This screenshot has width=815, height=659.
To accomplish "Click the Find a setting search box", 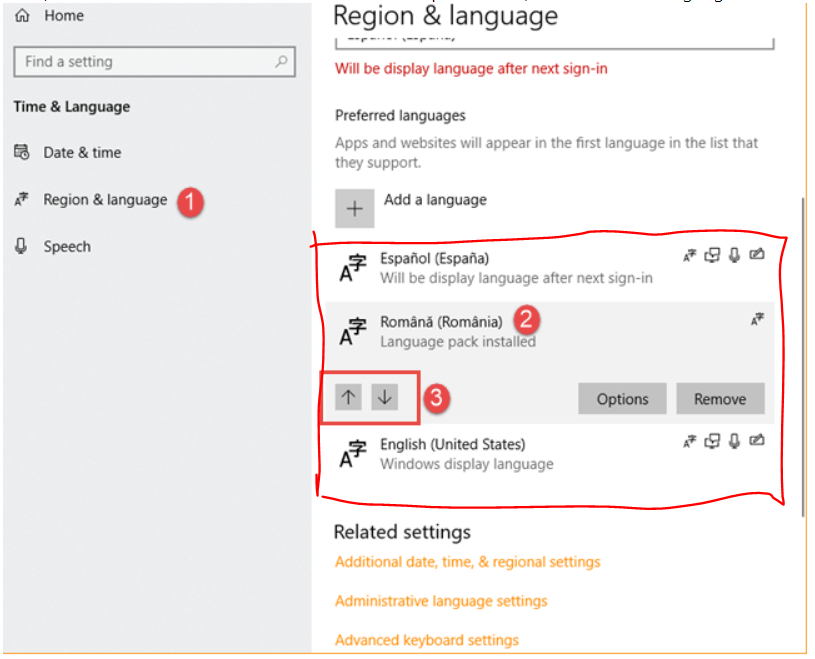I will point(154,62).
